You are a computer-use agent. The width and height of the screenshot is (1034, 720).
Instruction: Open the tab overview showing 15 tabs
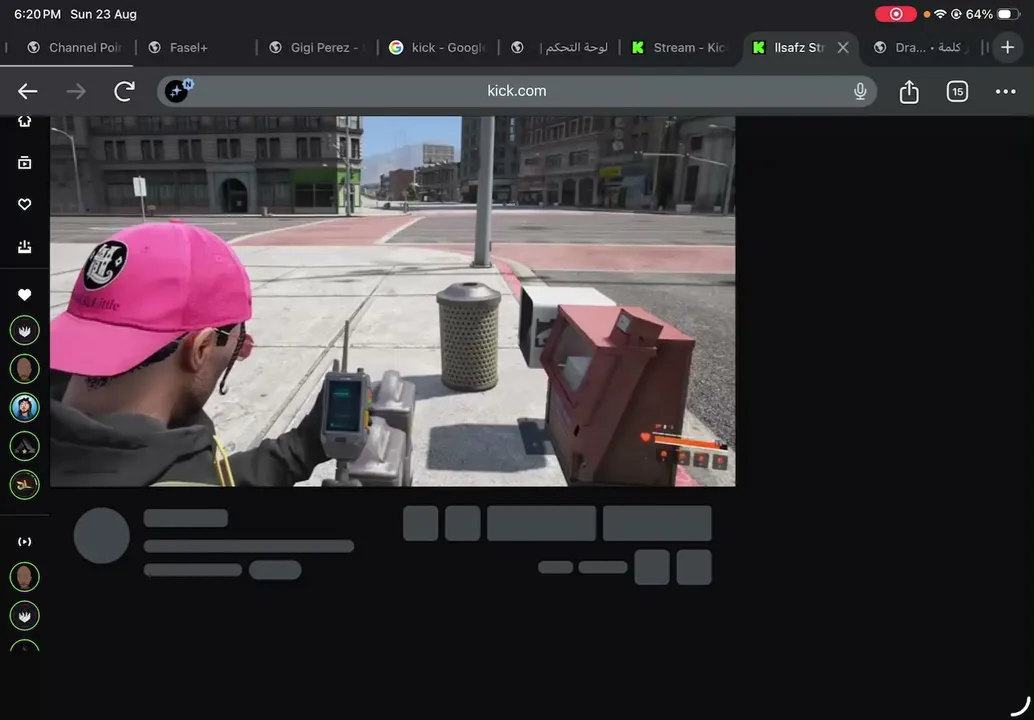pos(957,92)
